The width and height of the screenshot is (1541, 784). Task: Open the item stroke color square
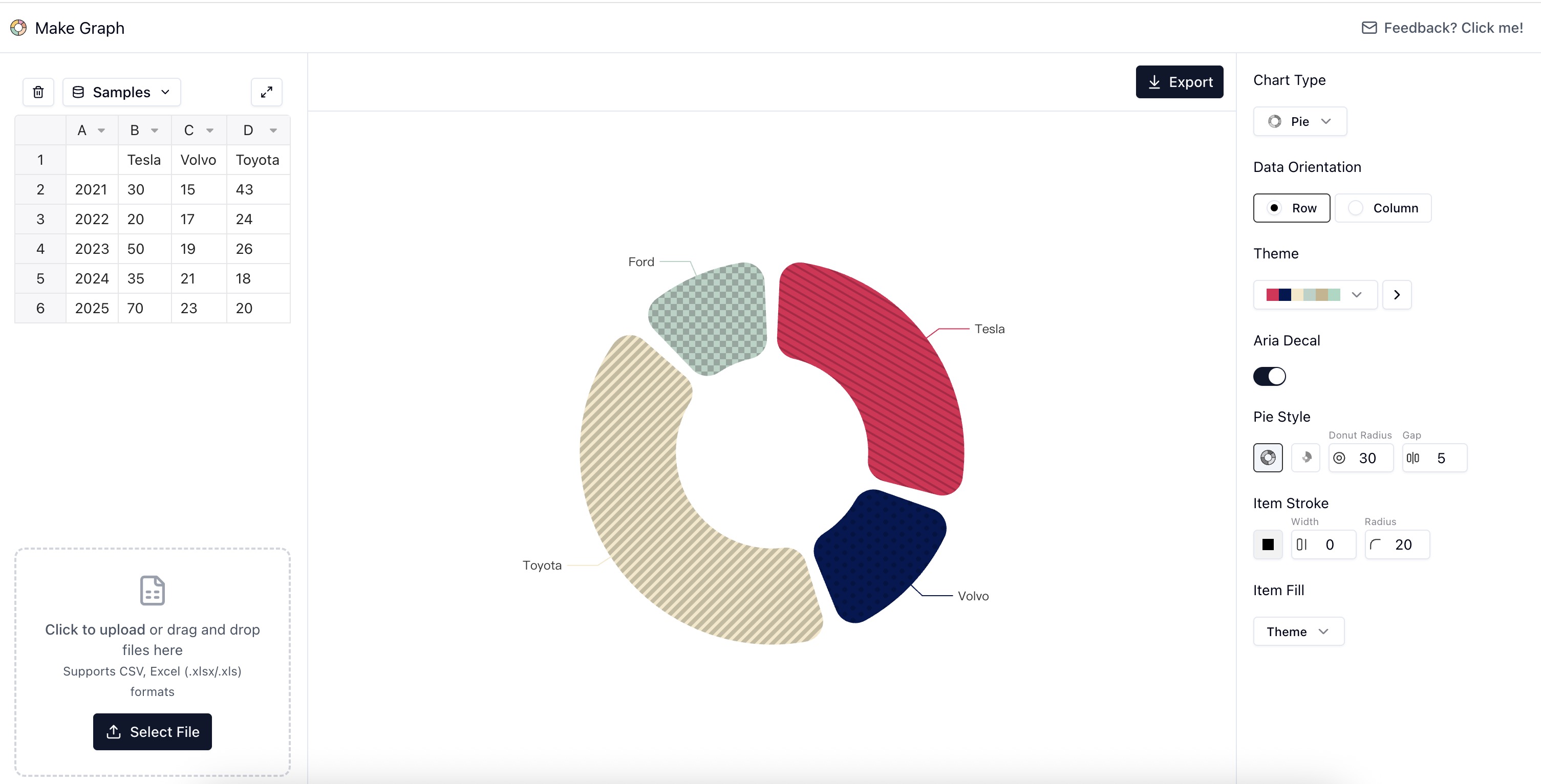pos(1268,544)
